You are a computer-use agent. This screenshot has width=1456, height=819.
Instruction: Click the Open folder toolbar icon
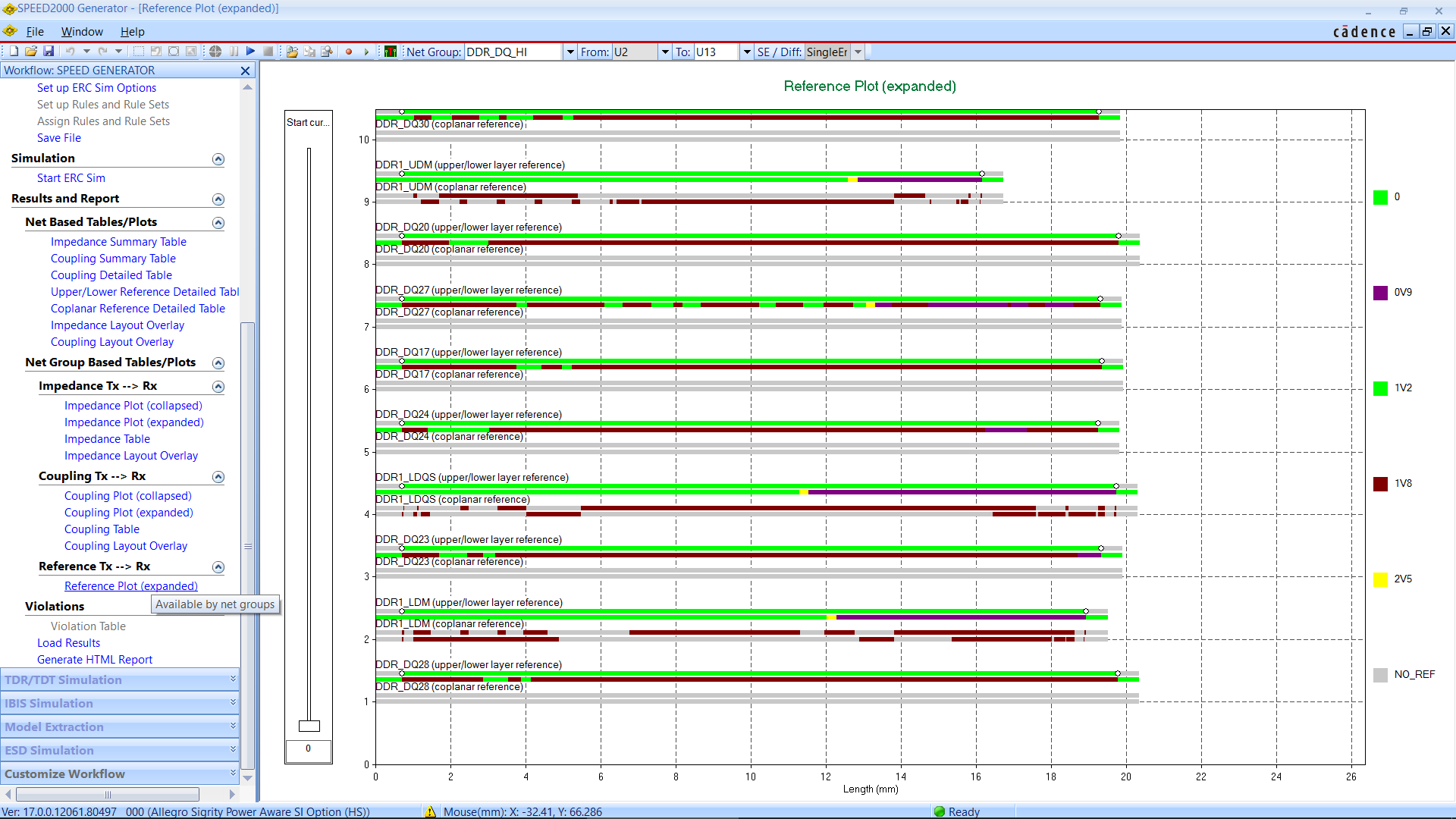tap(31, 52)
